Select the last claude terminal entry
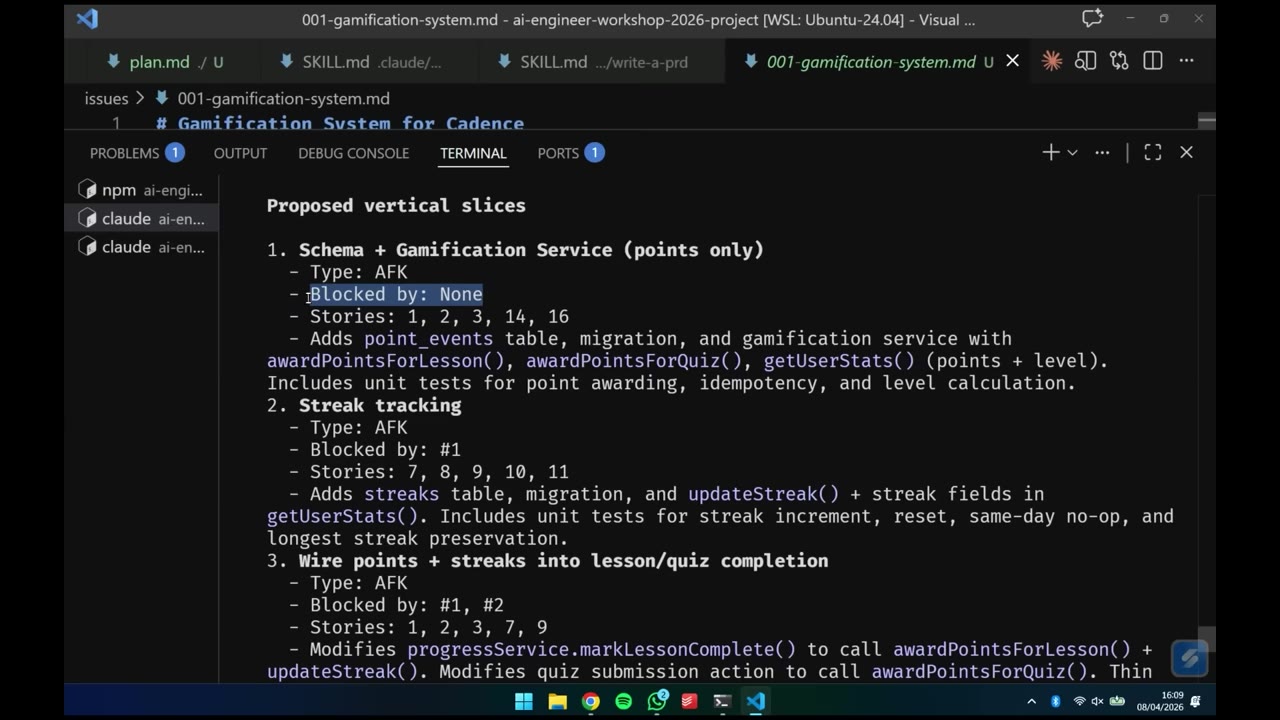Viewport: 1280px width, 720px height. point(142,247)
